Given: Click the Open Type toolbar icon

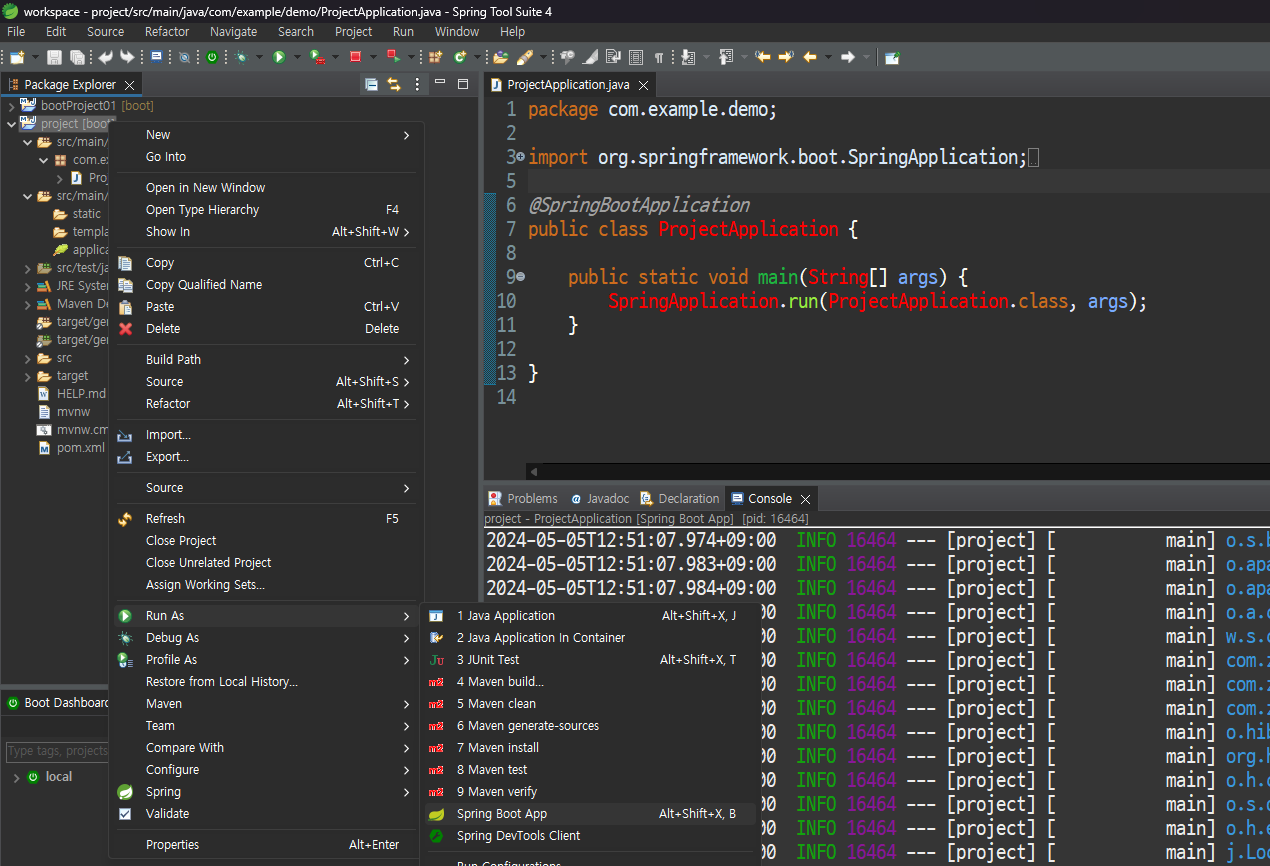Looking at the screenshot, I should (x=500, y=58).
